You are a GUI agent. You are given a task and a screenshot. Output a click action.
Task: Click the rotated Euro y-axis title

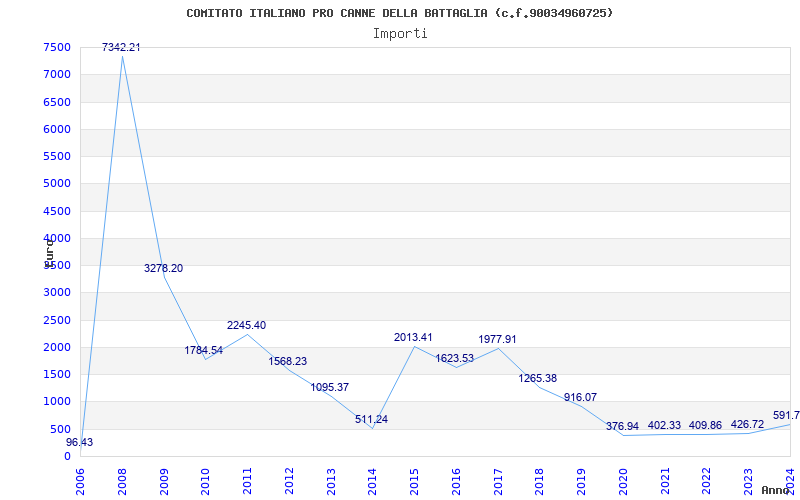49,253
